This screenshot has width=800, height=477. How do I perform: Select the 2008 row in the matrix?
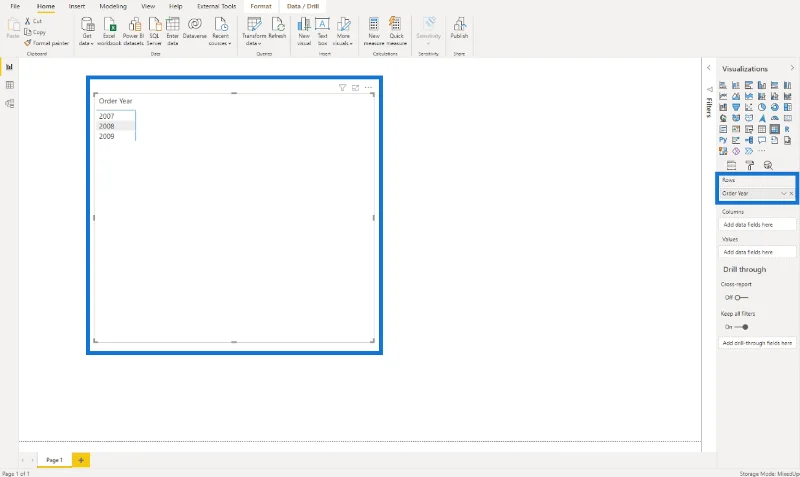pos(115,126)
